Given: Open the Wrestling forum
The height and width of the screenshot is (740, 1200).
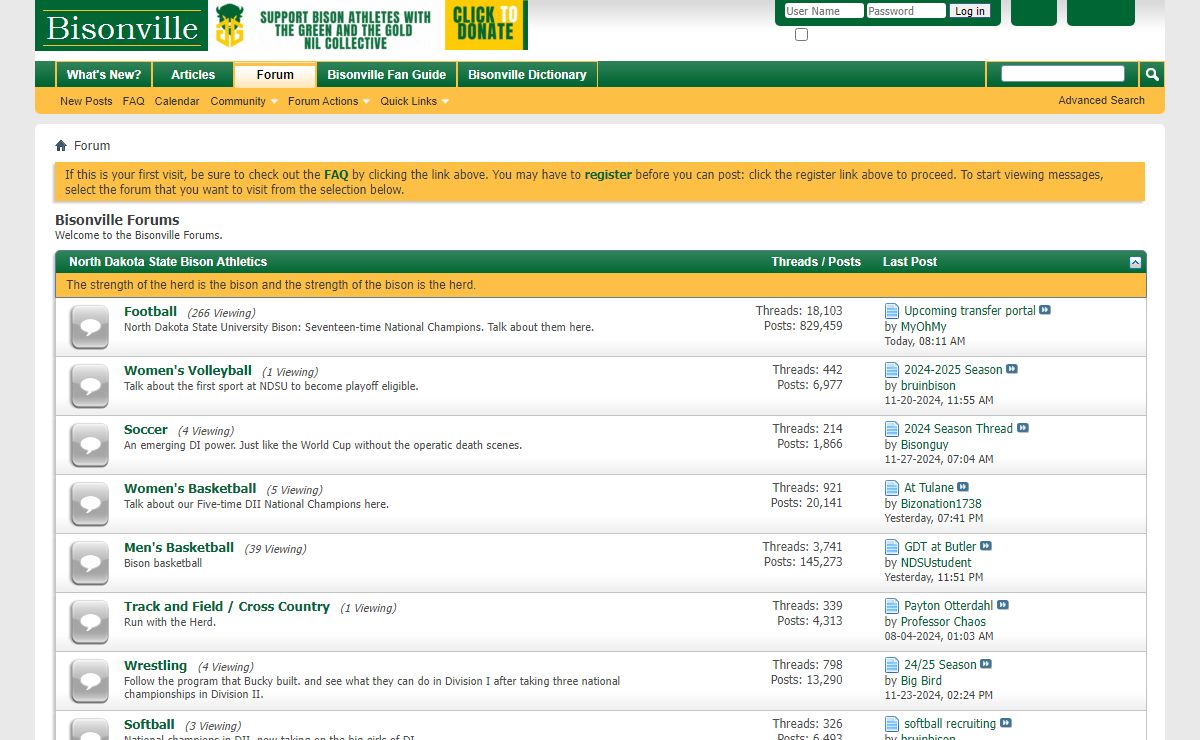Looking at the screenshot, I should pyautogui.click(x=155, y=665).
